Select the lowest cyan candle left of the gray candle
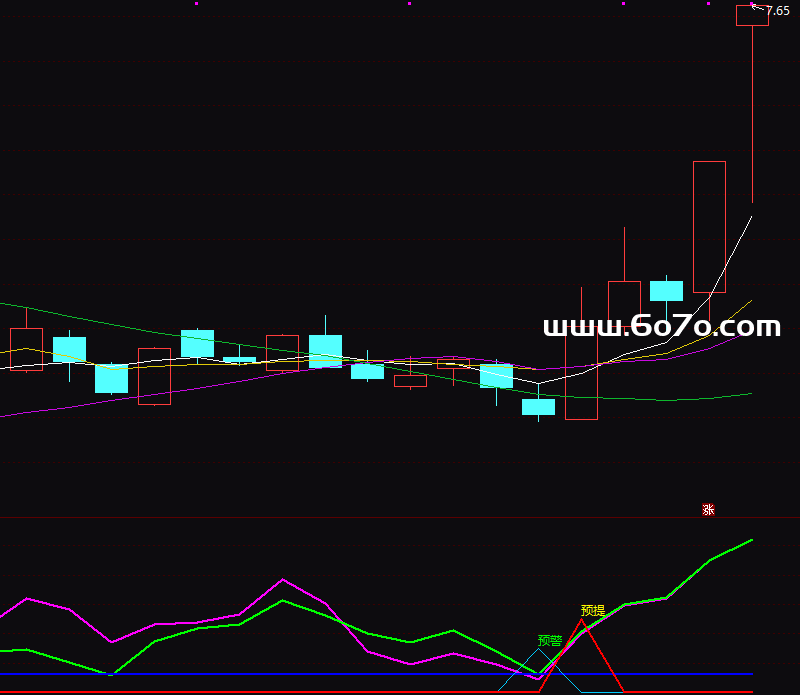 tap(538, 407)
